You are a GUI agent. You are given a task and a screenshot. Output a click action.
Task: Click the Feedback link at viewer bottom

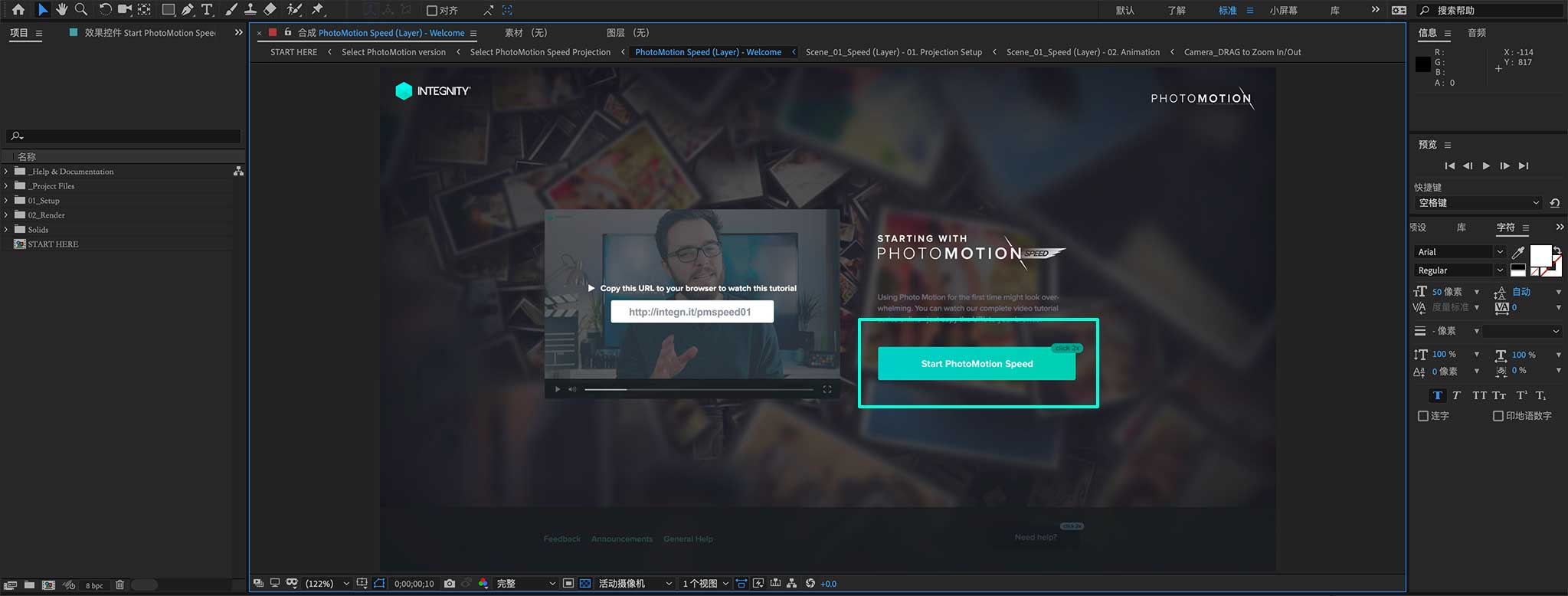coord(562,539)
